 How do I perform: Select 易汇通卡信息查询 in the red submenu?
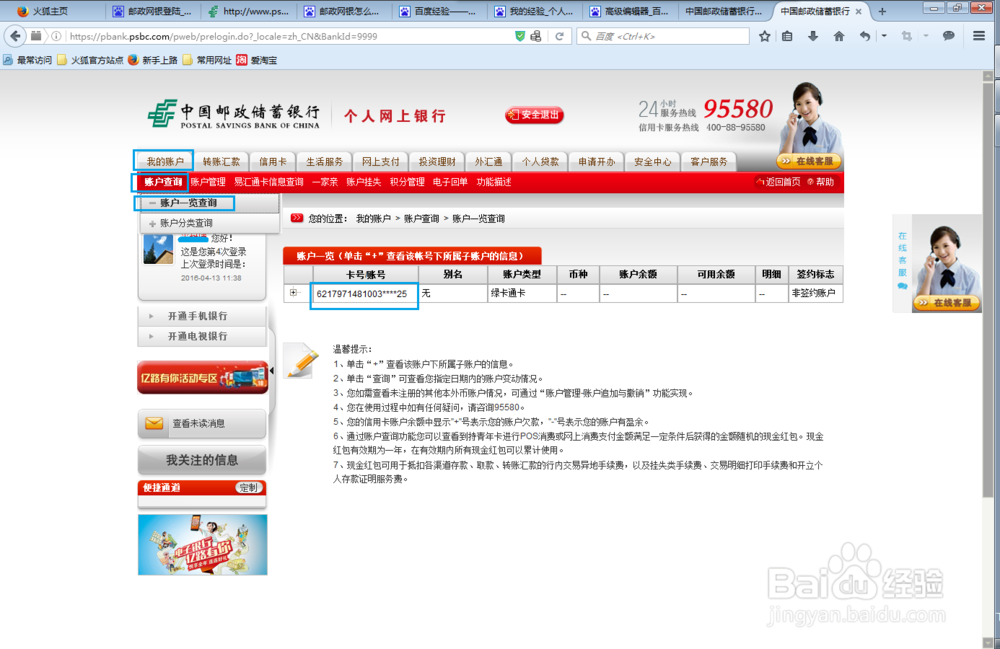tap(268, 182)
